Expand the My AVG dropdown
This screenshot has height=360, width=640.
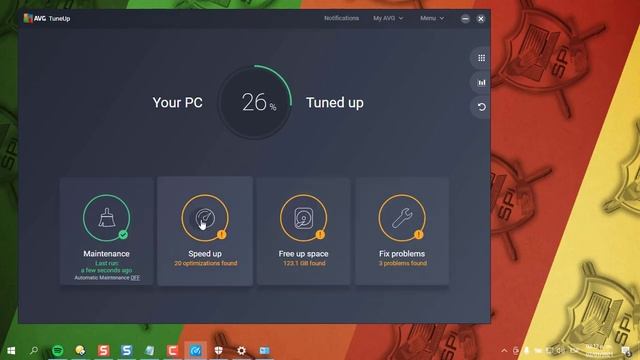tap(388, 18)
